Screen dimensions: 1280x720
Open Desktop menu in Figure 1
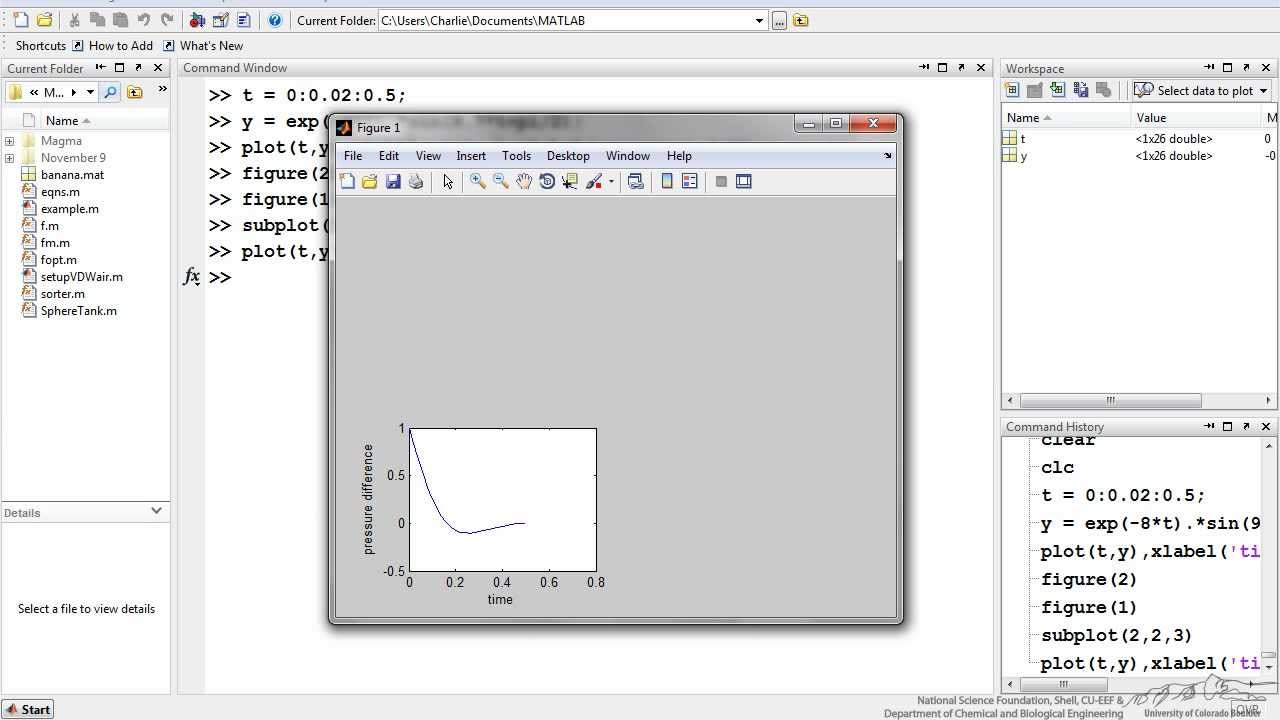point(568,156)
